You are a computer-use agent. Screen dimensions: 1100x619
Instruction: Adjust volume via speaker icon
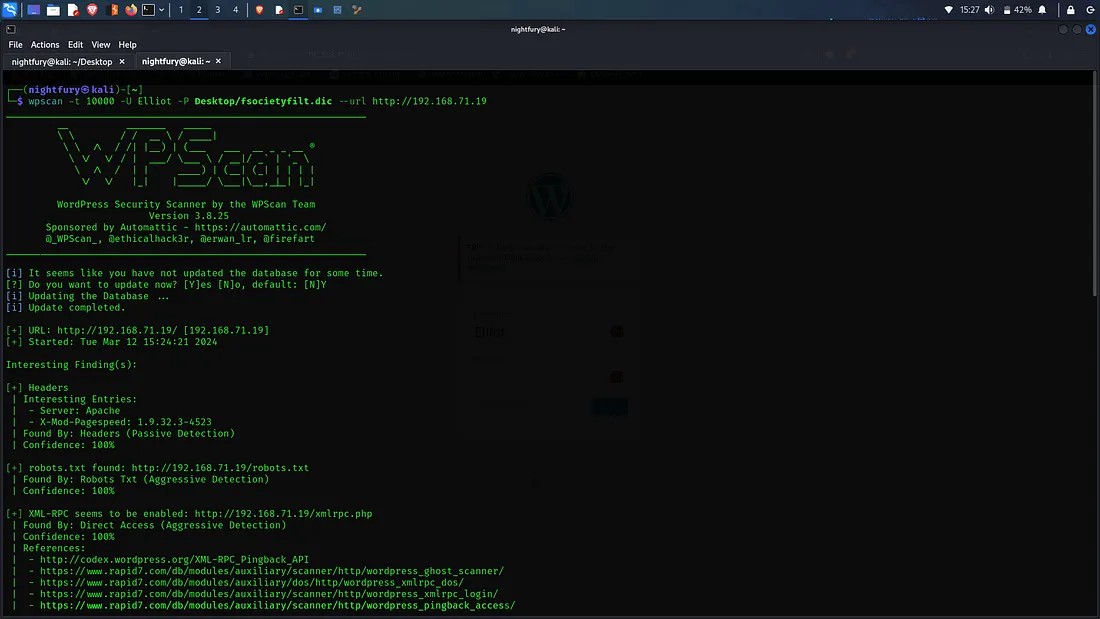989,10
